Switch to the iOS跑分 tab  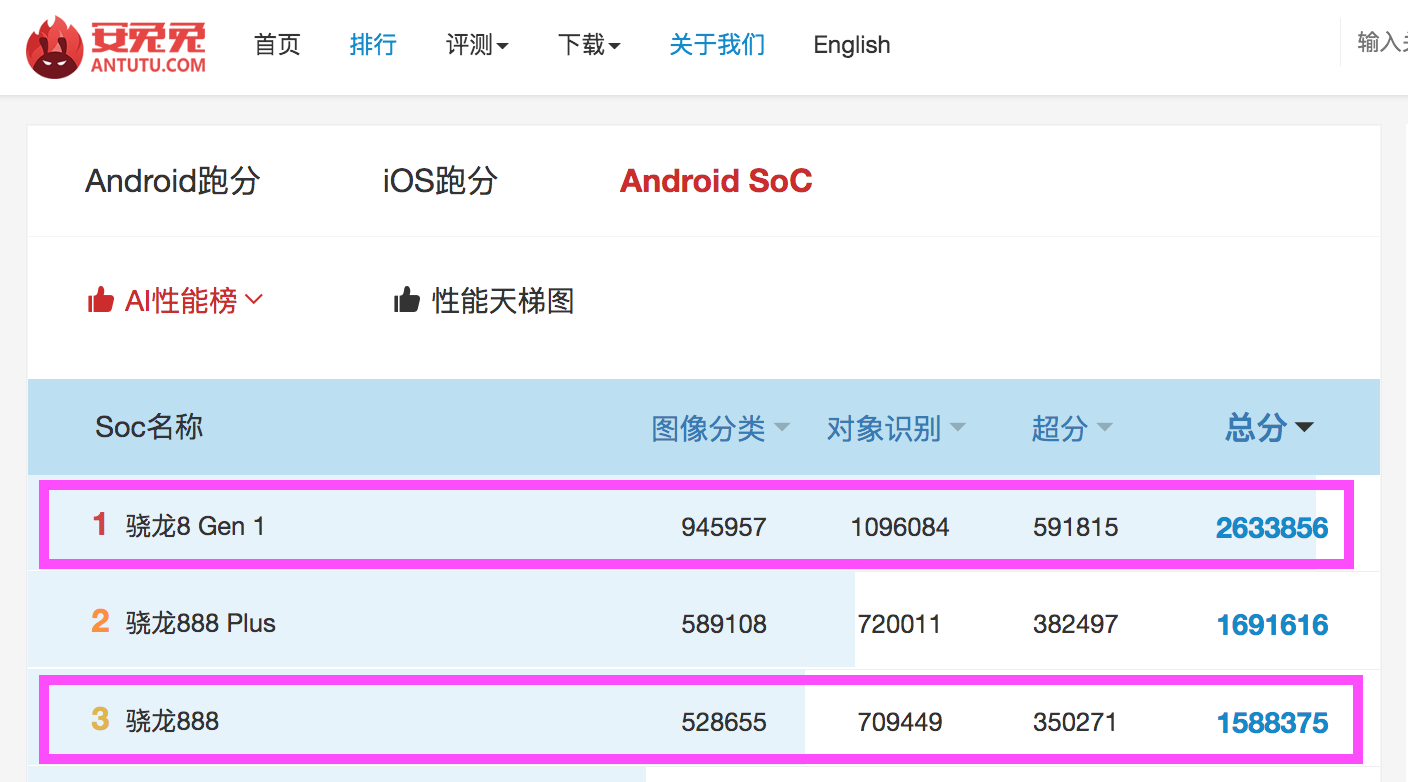click(x=440, y=181)
